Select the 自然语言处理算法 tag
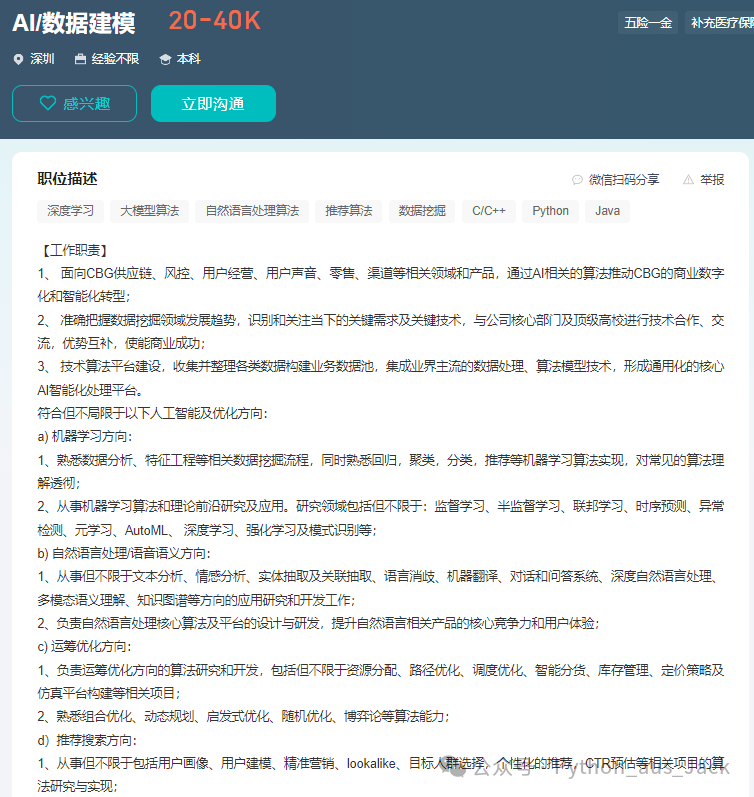This screenshot has height=797, width=754. [252, 211]
